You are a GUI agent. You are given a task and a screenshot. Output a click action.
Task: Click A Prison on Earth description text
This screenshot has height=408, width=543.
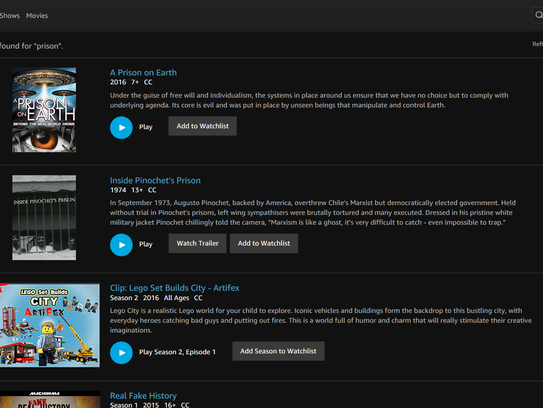pos(309,100)
